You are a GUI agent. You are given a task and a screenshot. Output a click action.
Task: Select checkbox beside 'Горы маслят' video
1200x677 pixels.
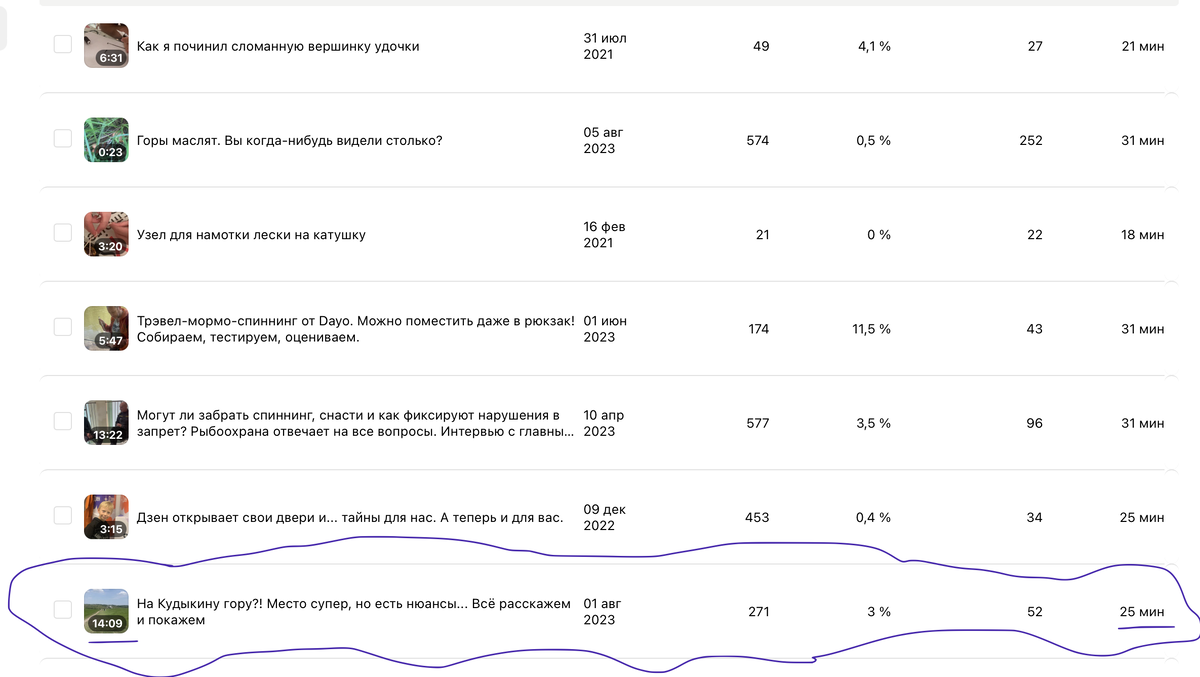(x=63, y=139)
